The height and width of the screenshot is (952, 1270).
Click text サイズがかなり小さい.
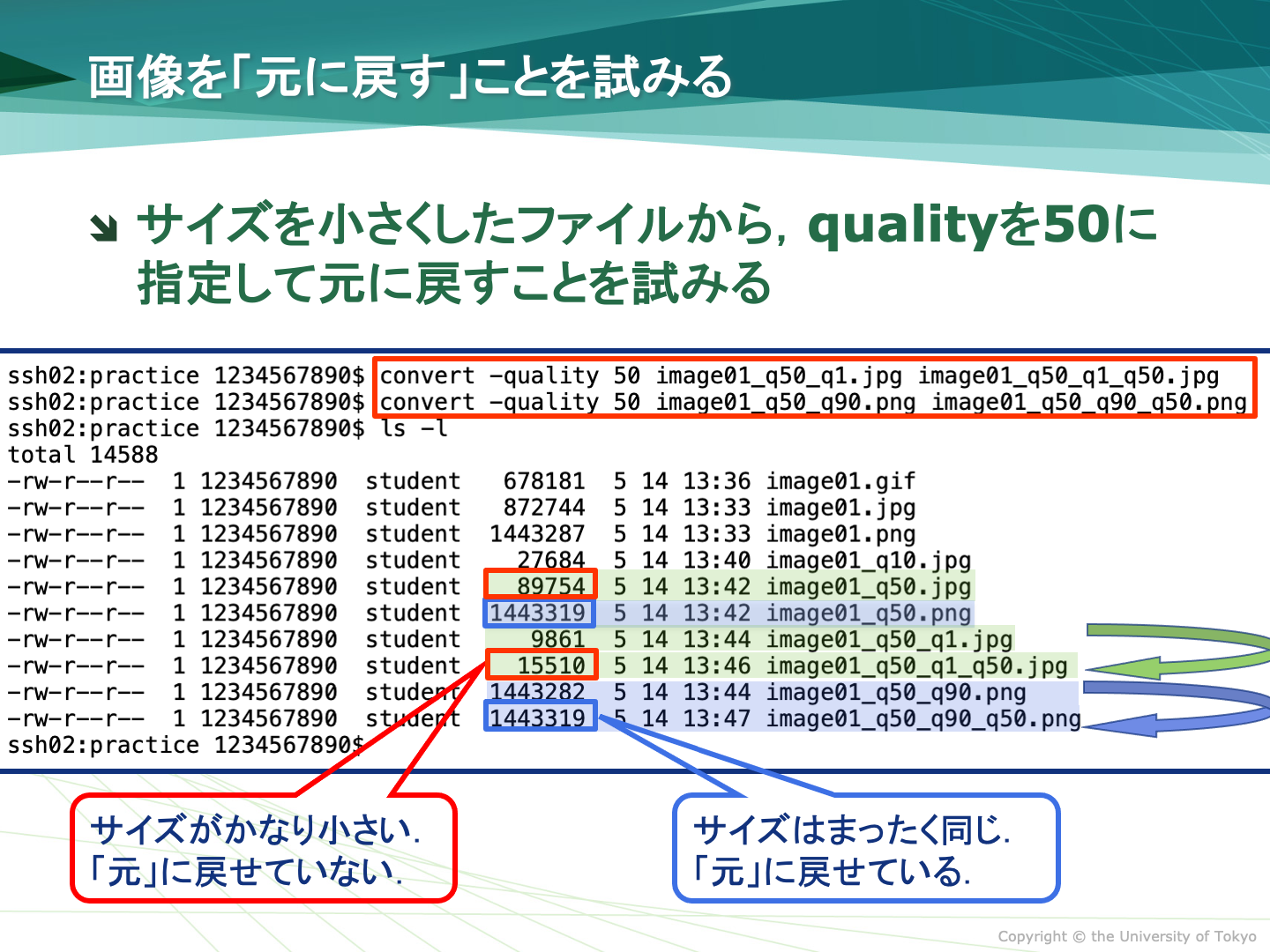pyautogui.click(x=255, y=829)
